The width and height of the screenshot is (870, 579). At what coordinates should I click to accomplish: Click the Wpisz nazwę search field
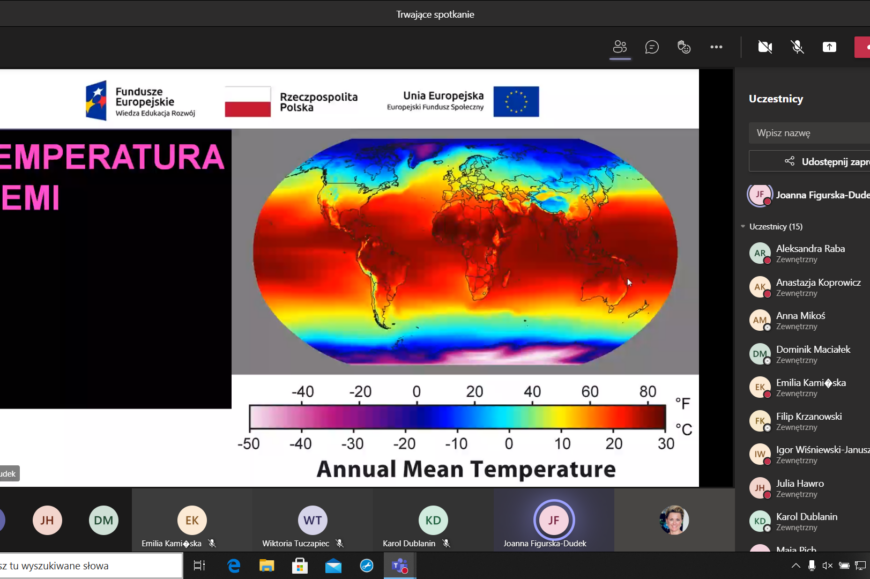click(x=809, y=133)
